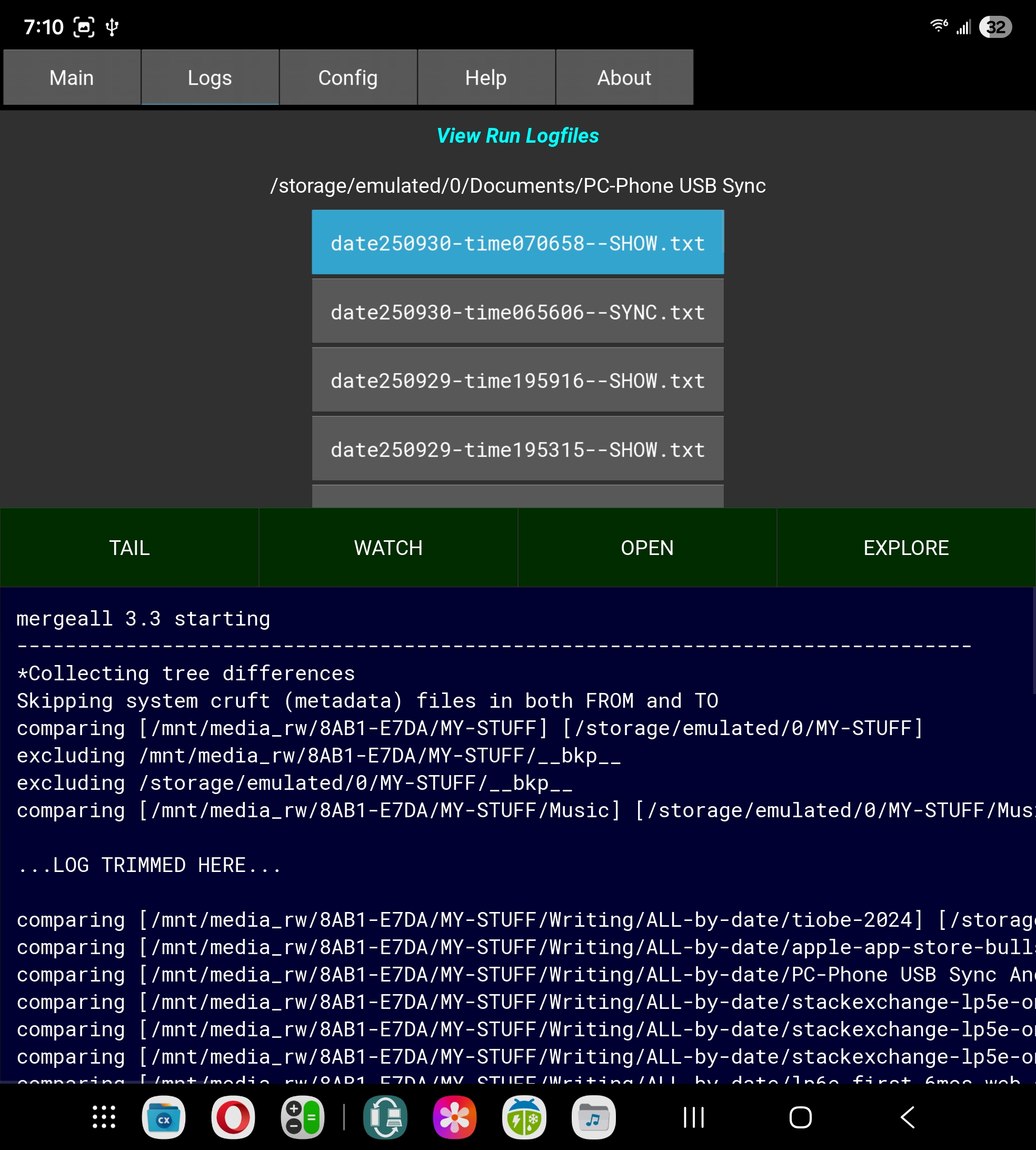
Task: Switch to the Config tab
Action: coord(348,77)
